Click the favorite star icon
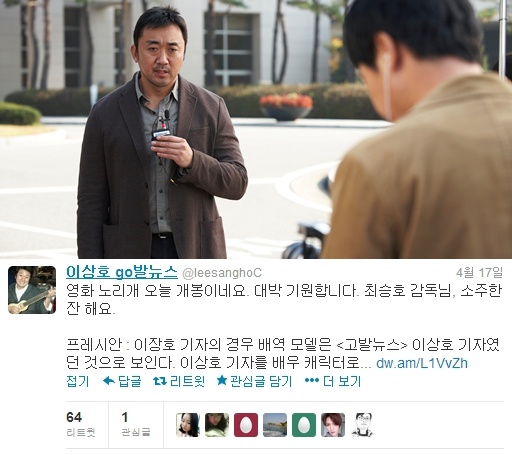512x455 pixels. [x=222, y=380]
